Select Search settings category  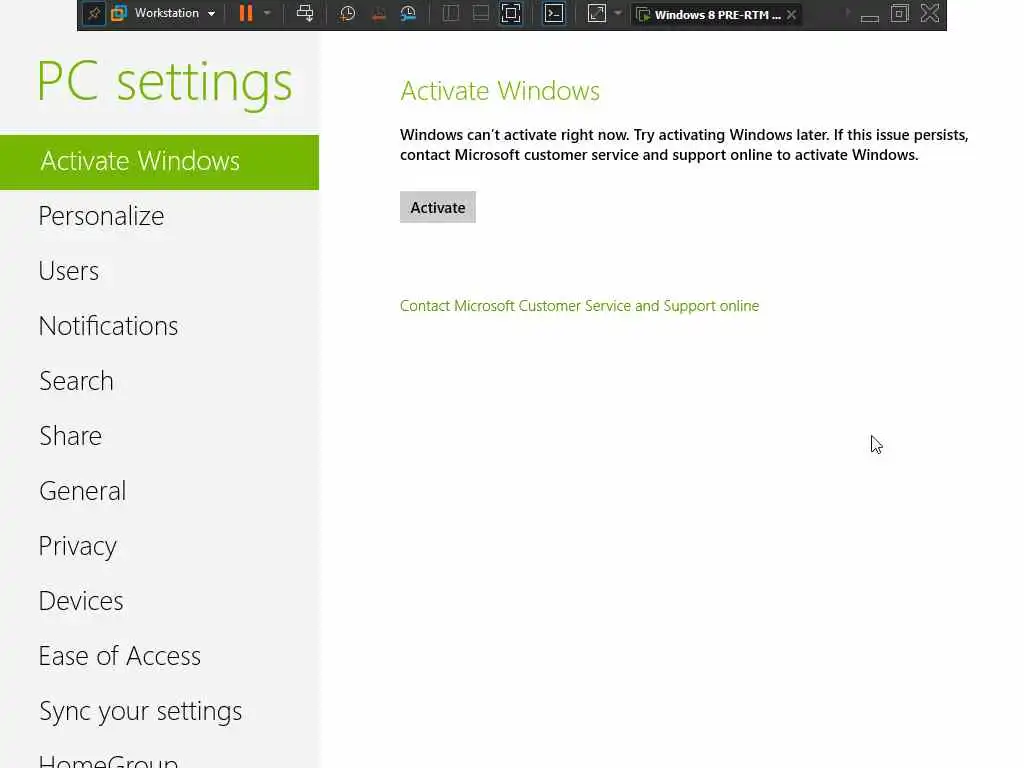click(x=159, y=381)
